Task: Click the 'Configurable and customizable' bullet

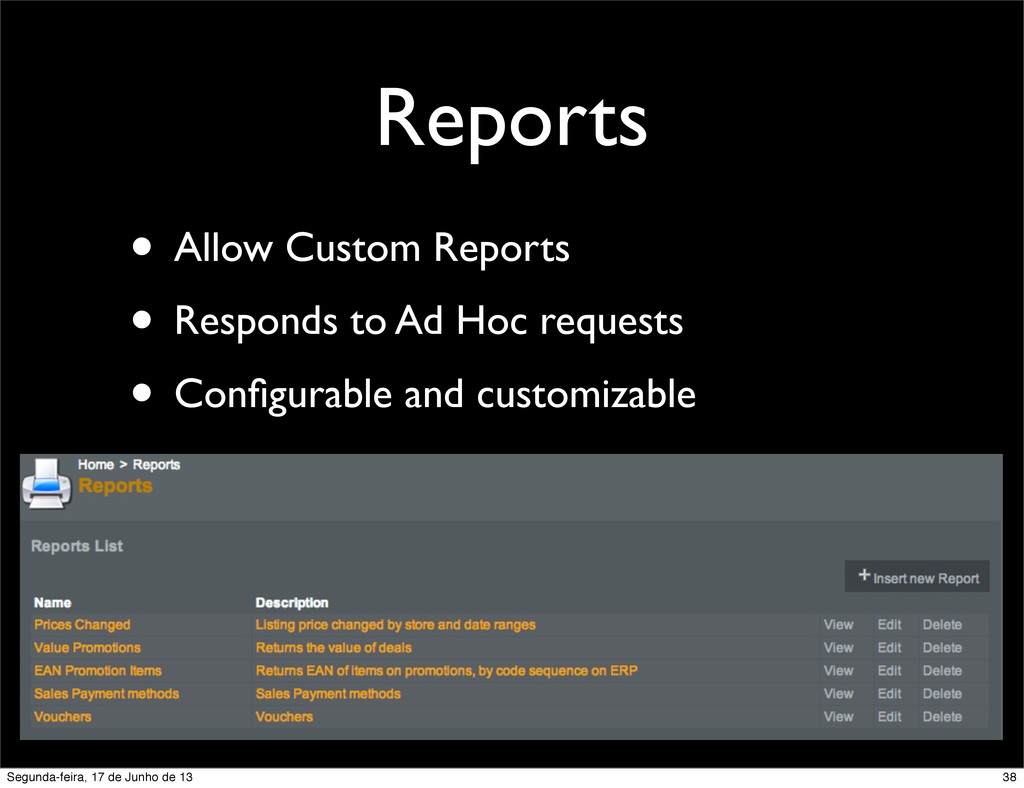Action: [435, 394]
